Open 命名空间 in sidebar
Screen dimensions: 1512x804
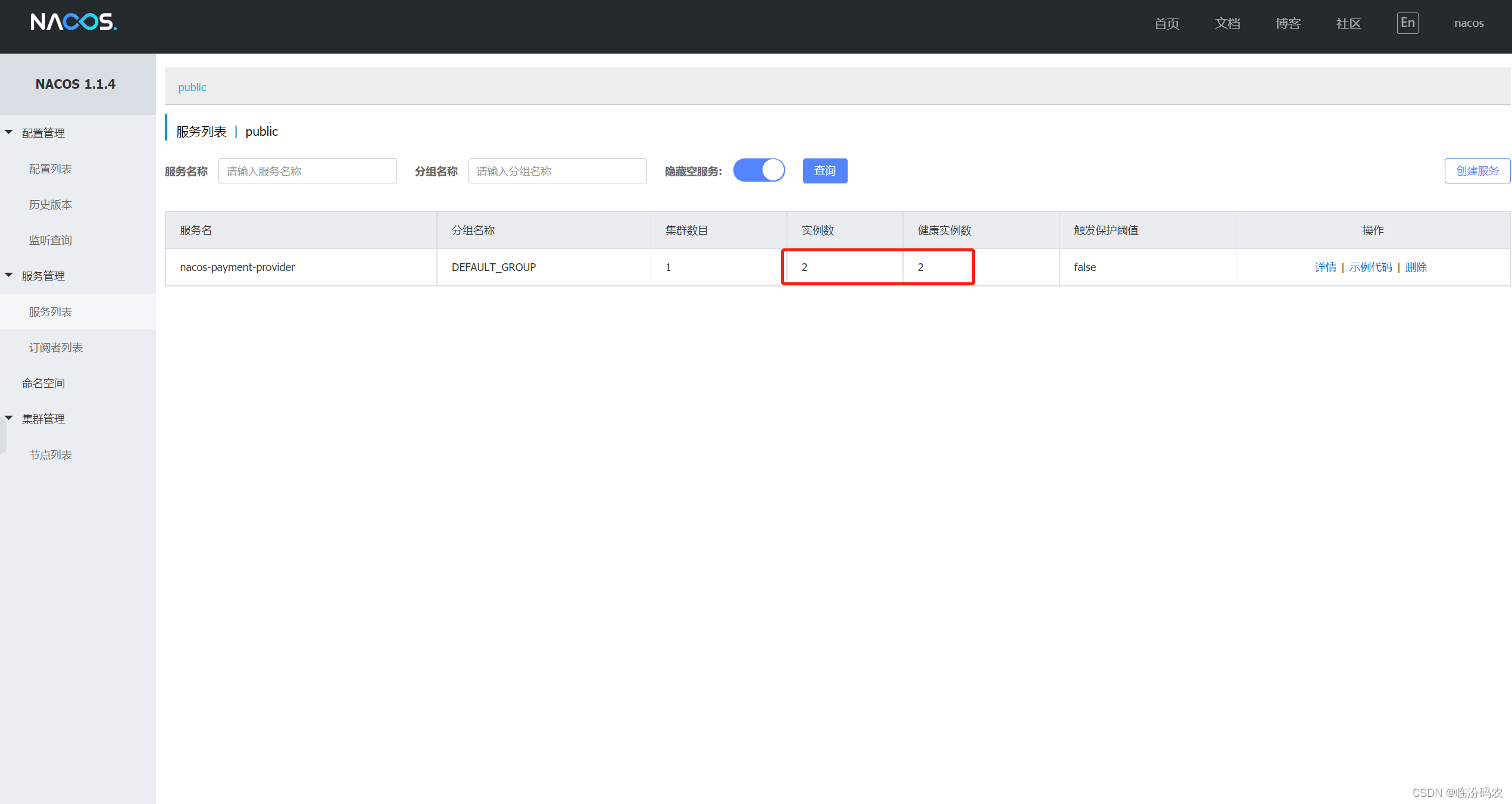click(43, 384)
